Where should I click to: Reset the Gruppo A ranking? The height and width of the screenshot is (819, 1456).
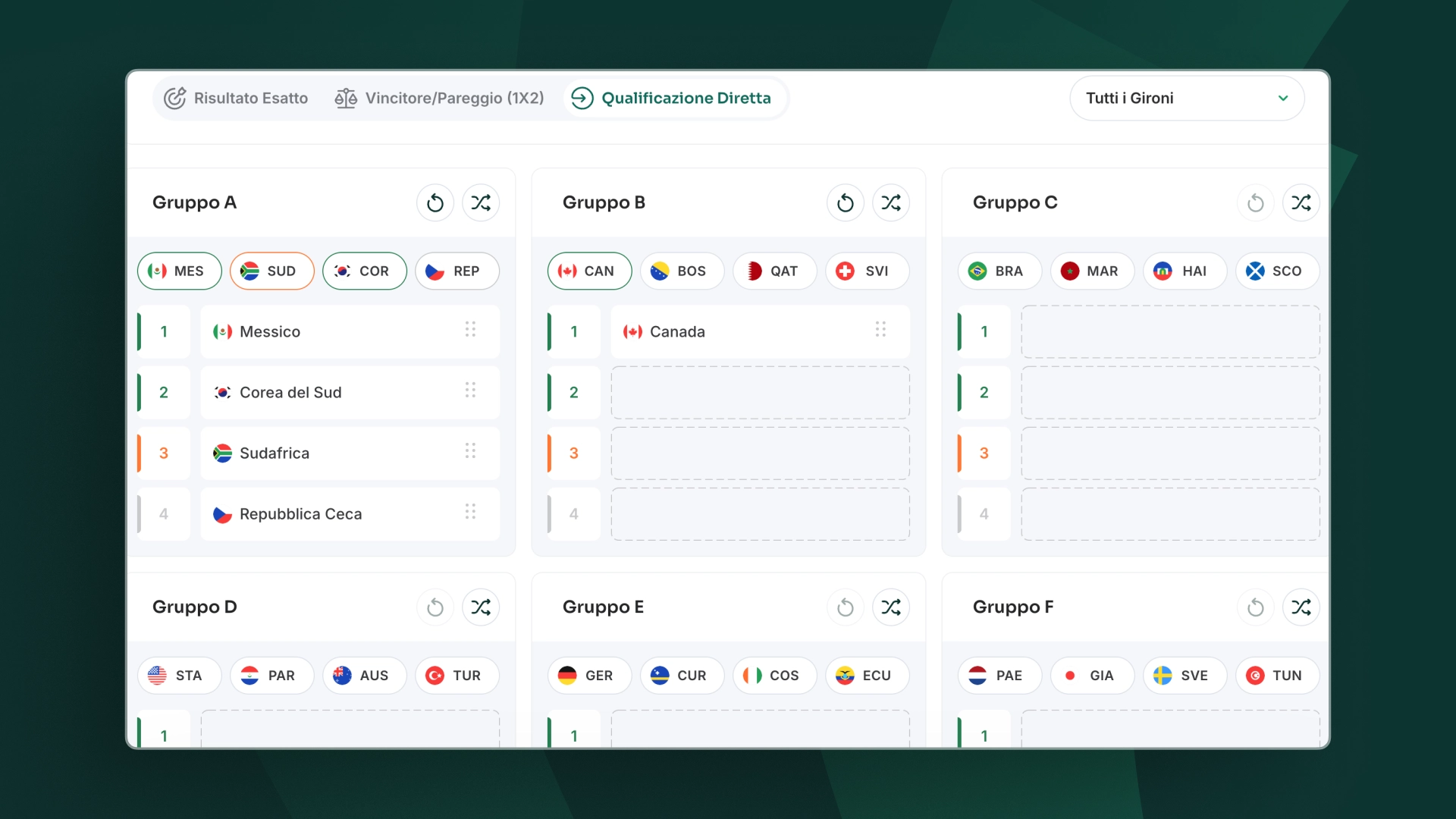(435, 202)
